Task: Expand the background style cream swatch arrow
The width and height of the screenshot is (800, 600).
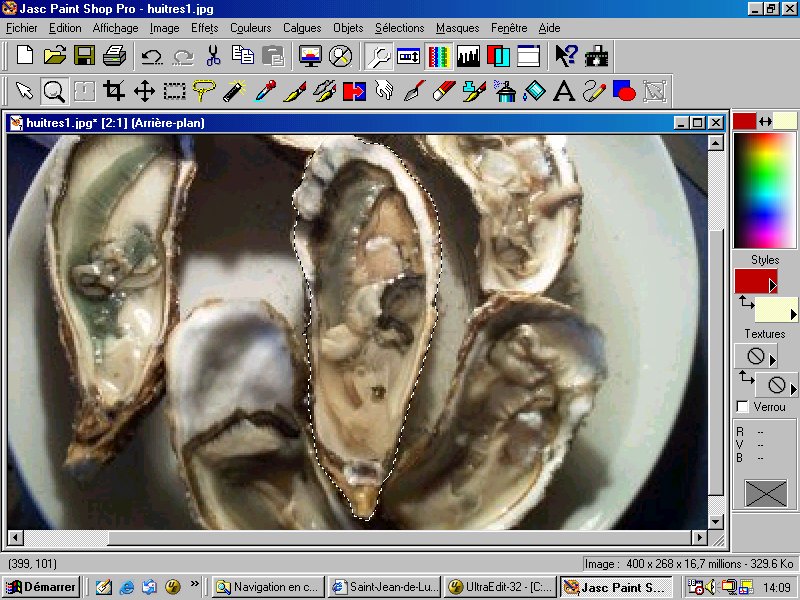Action: pyautogui.click(x=793, y=315)
